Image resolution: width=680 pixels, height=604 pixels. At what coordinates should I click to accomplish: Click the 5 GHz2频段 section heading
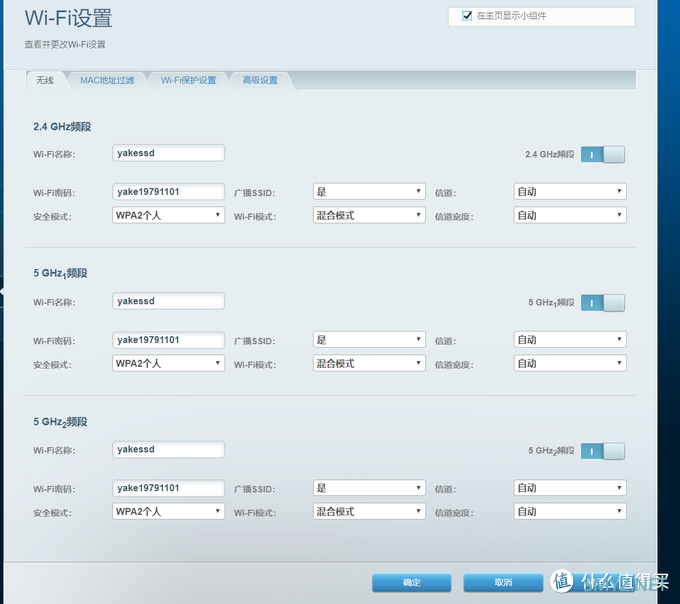(x=60, y=422)
